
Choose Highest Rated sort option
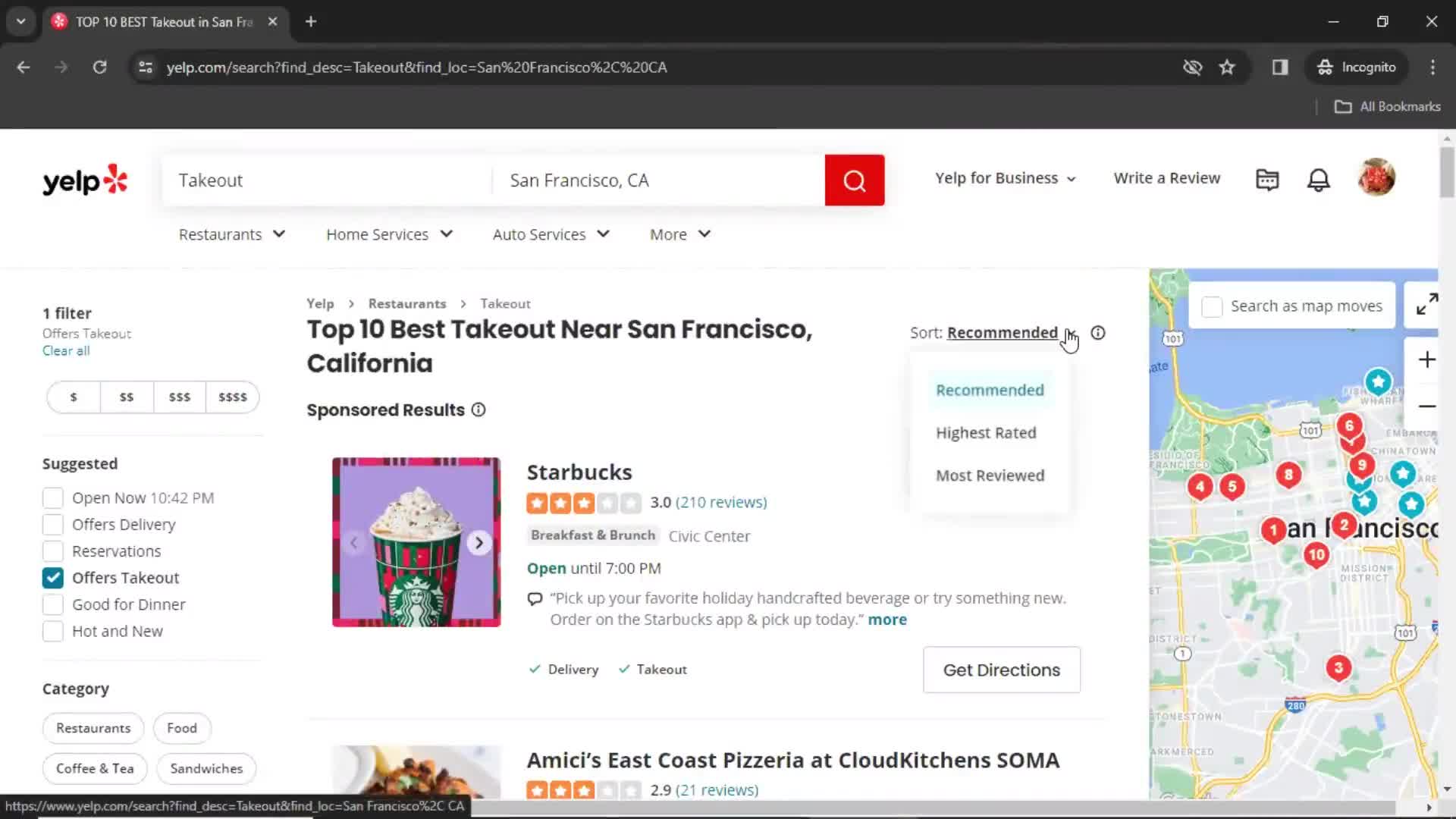986,433
